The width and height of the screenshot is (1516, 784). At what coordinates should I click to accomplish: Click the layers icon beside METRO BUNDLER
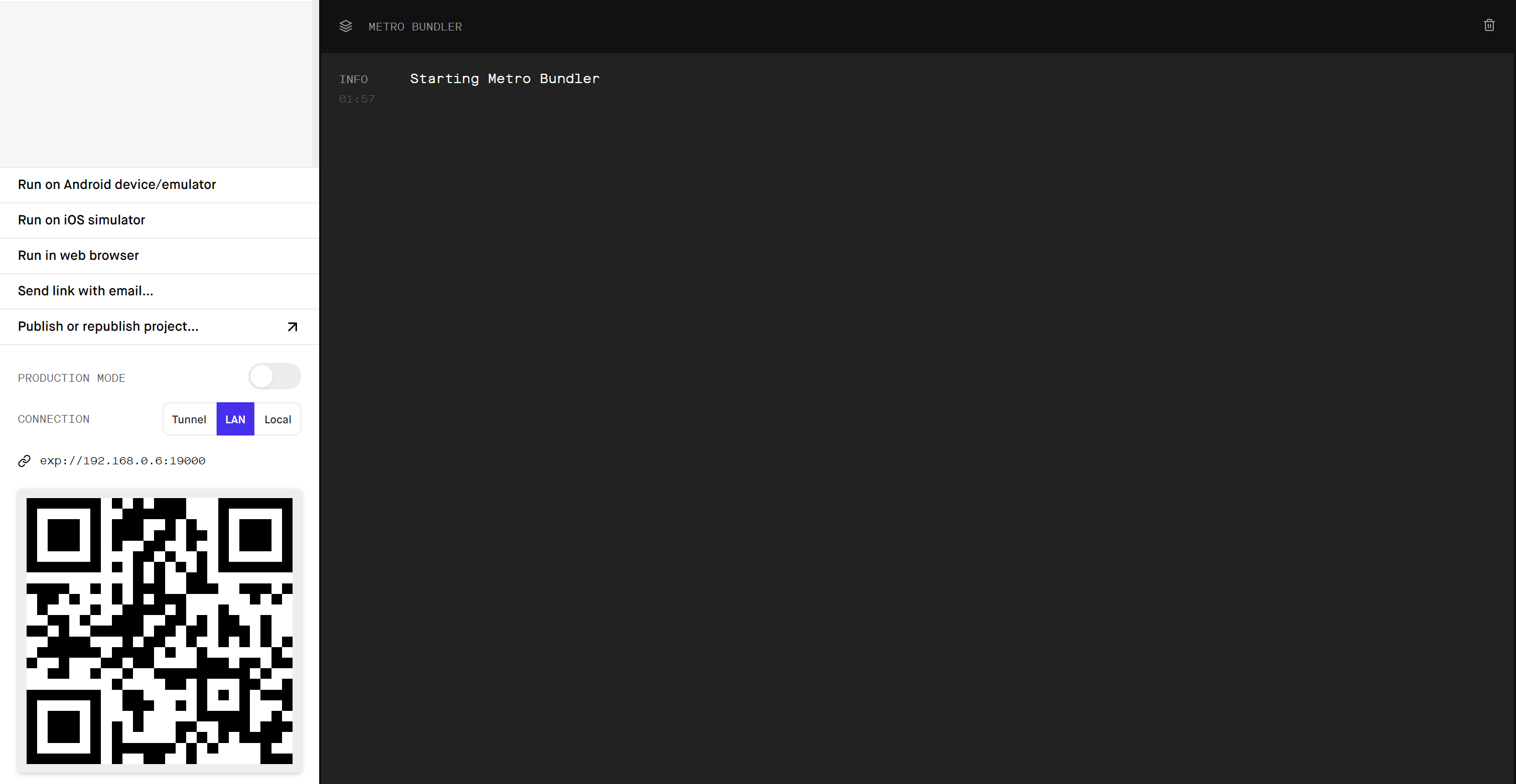[x=346, y=26]
